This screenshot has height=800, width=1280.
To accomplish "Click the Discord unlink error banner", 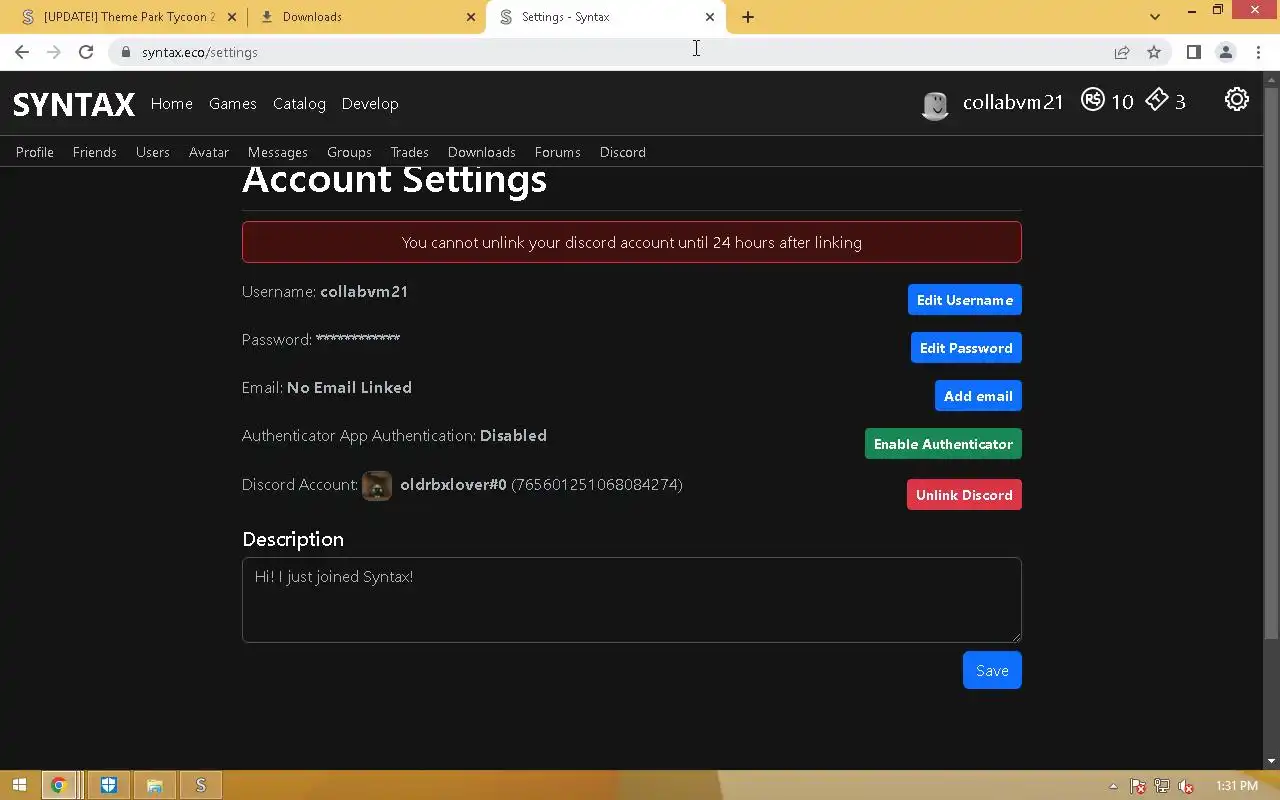I will click(x=632, y=242).
